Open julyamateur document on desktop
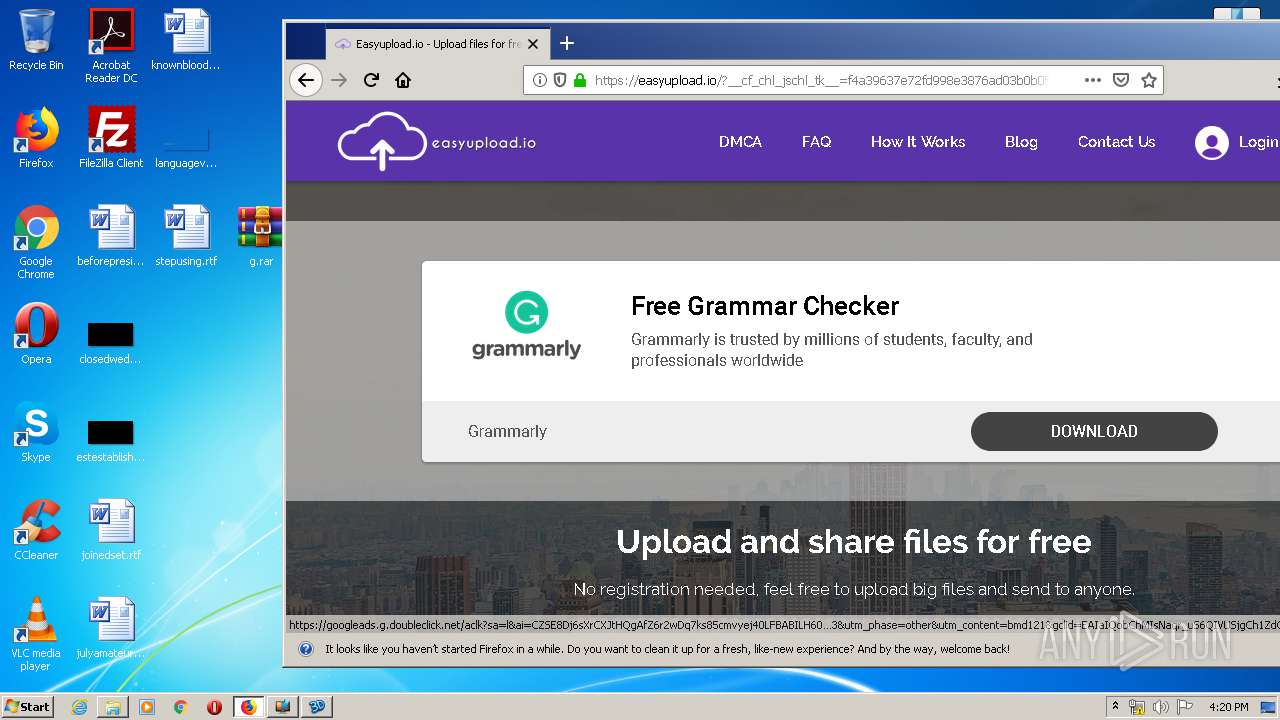Screen dimensions: 1280x720 pos(111,628)
